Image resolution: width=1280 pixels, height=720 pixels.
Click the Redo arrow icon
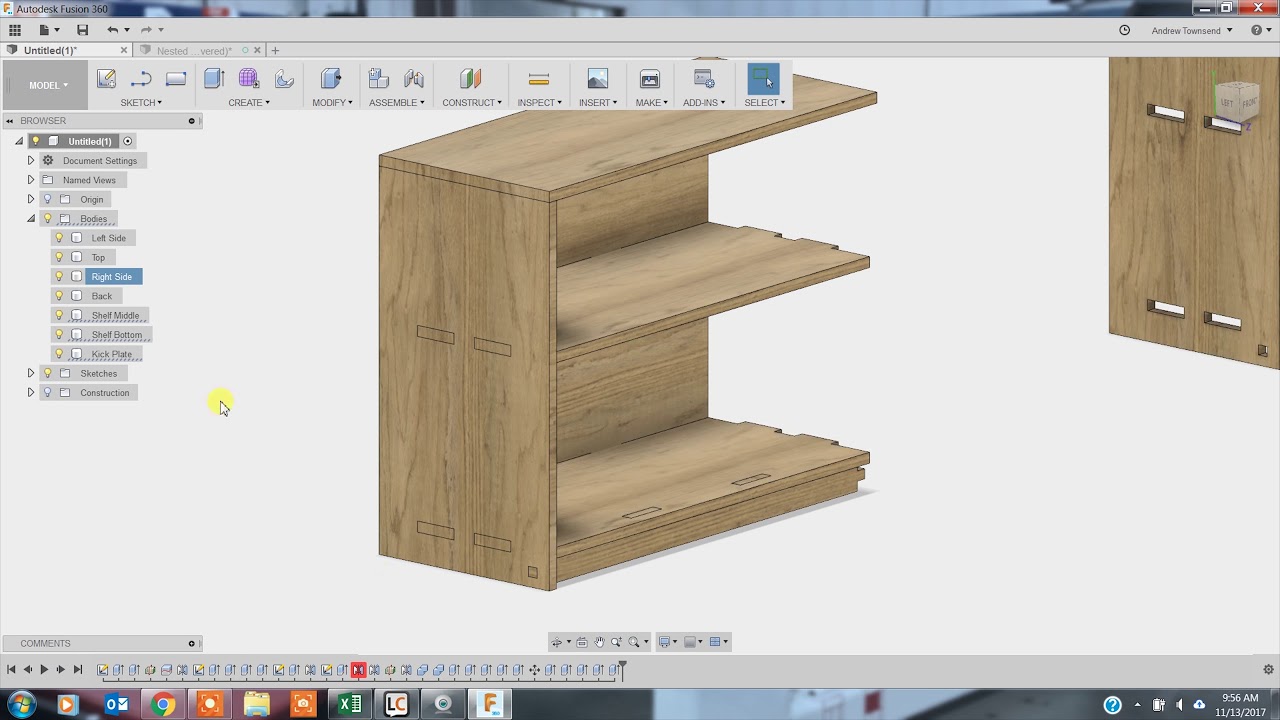146,30
